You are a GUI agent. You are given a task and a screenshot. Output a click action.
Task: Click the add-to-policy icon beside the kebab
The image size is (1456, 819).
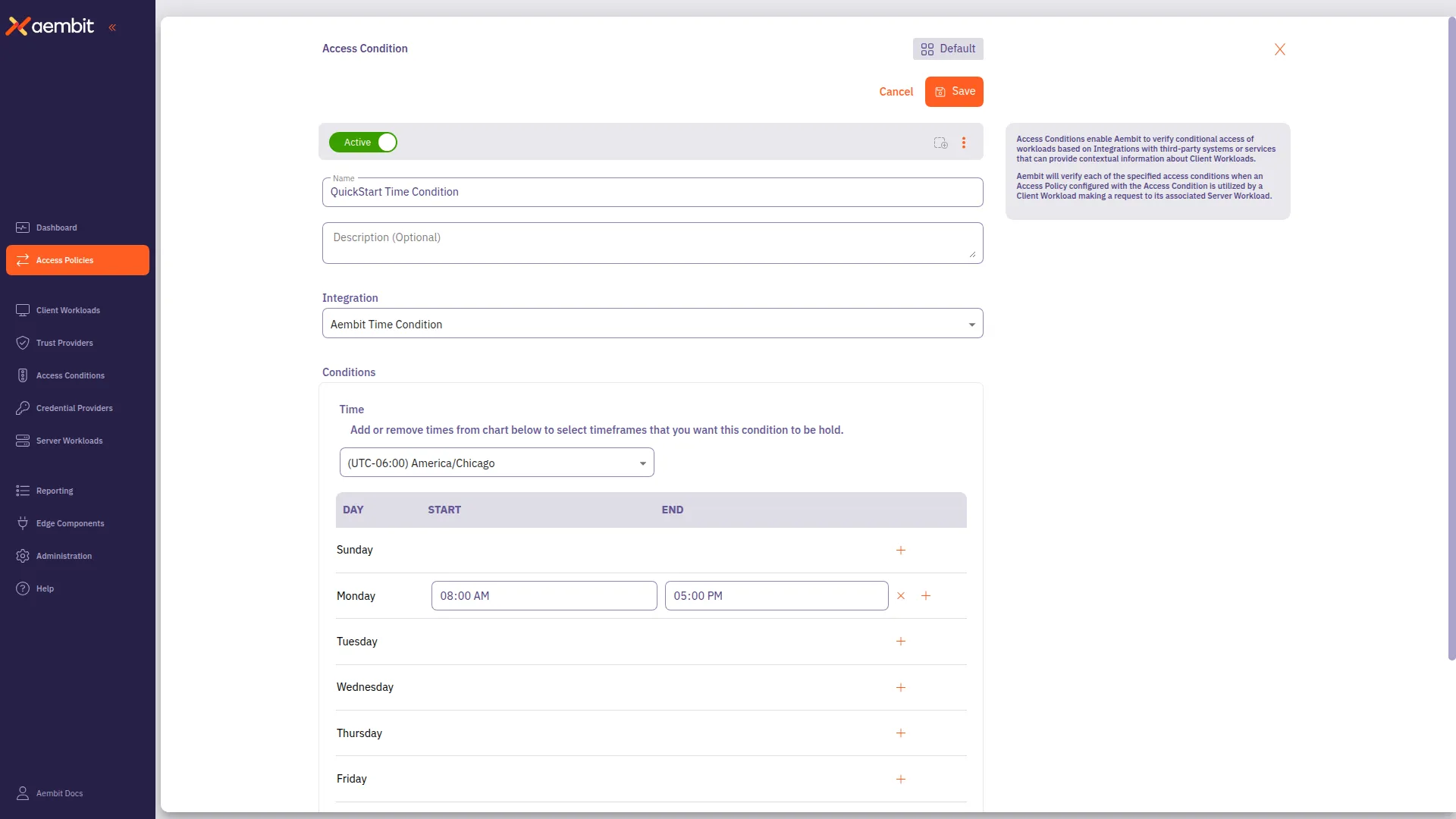click(x=941, y=143)
